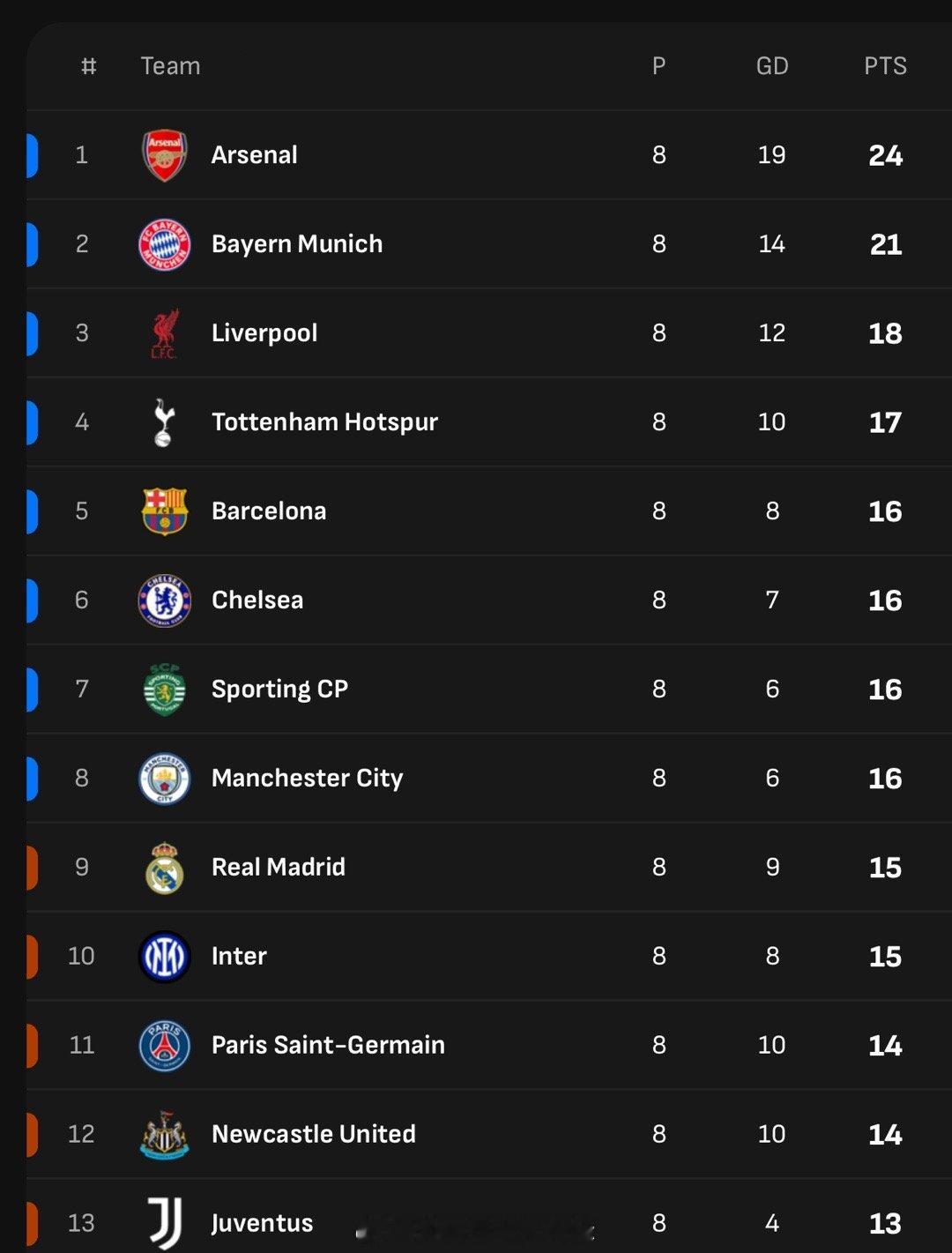The width and height of the screenshot is (952, 1253).
Task: Click the Newcastle United crest
Action: 165,1135
